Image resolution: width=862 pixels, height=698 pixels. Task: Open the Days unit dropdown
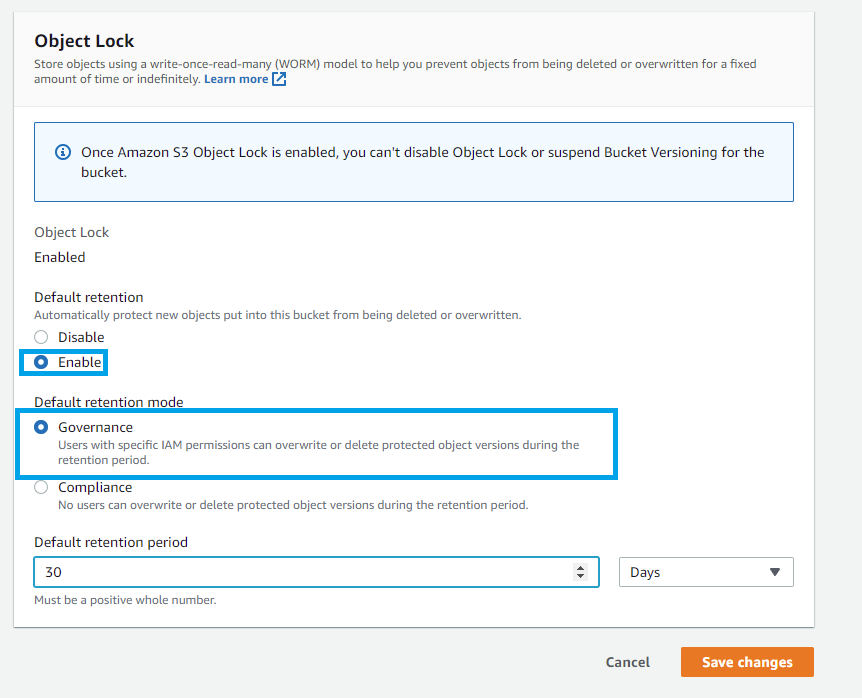click(706, 572)
